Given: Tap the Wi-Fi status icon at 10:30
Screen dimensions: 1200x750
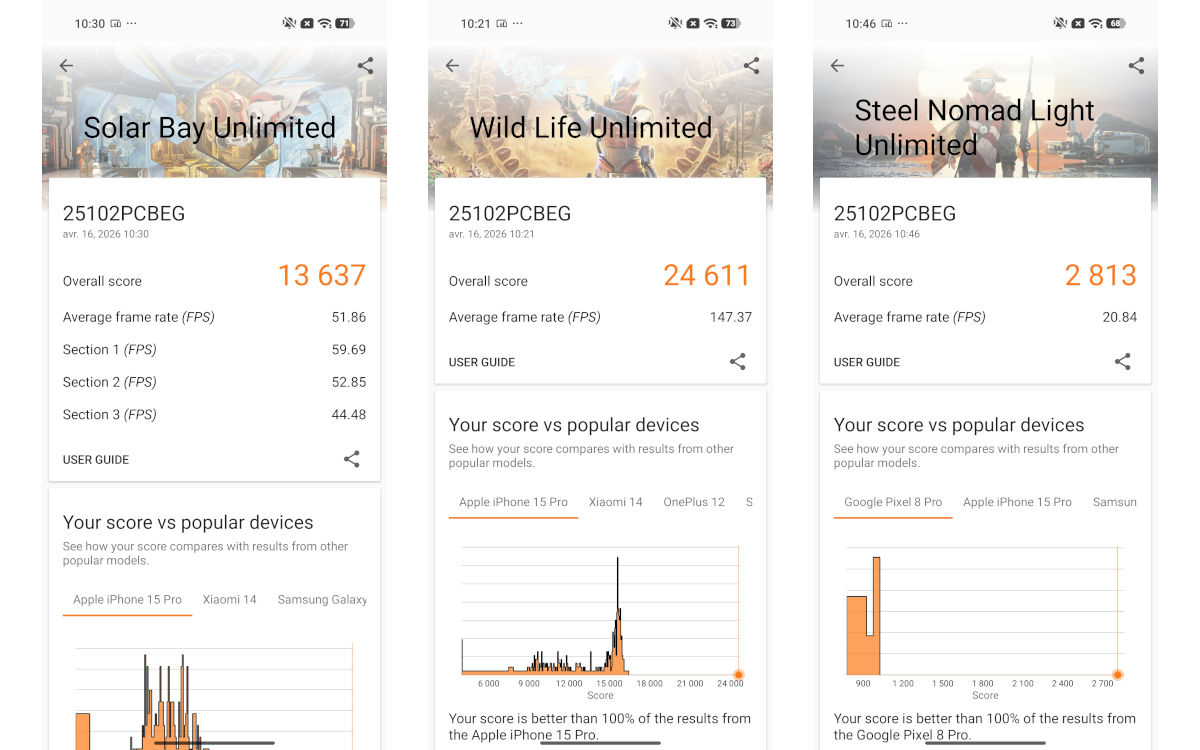Looking at the screenshot, I should click(x=324, y=23).
